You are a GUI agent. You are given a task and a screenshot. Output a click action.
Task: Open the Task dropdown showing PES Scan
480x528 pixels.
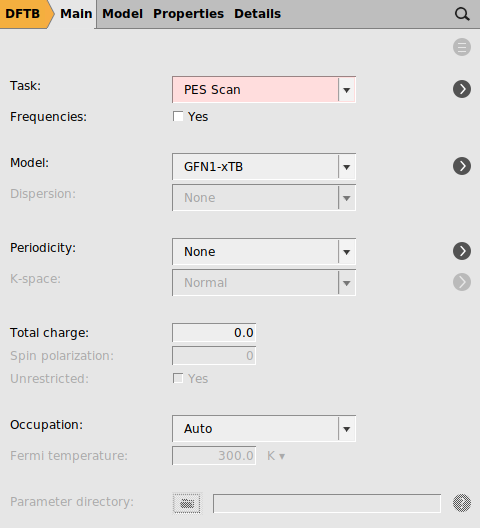[264, 90]
